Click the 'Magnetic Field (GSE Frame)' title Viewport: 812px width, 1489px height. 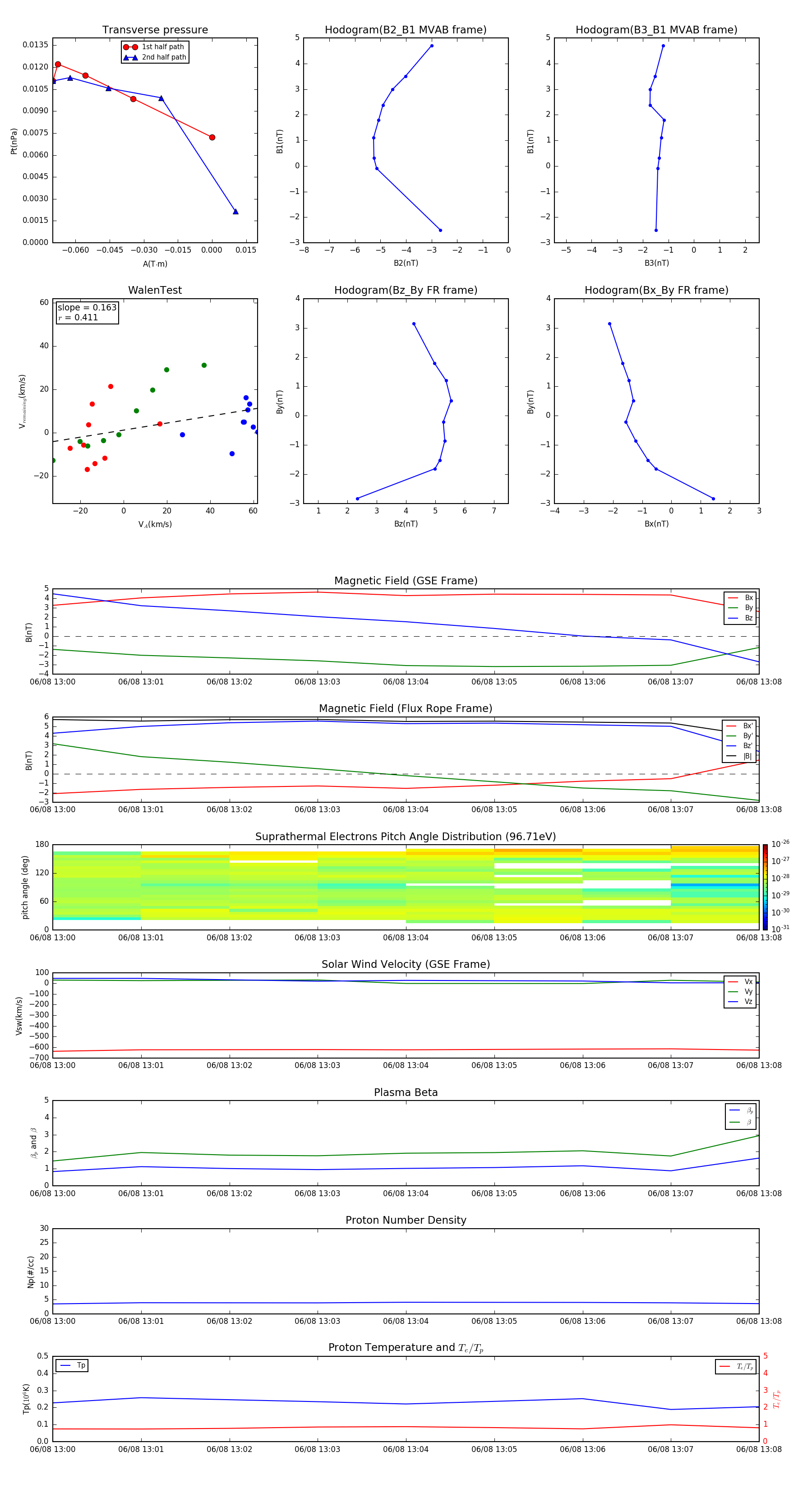[x=406, y=581]
